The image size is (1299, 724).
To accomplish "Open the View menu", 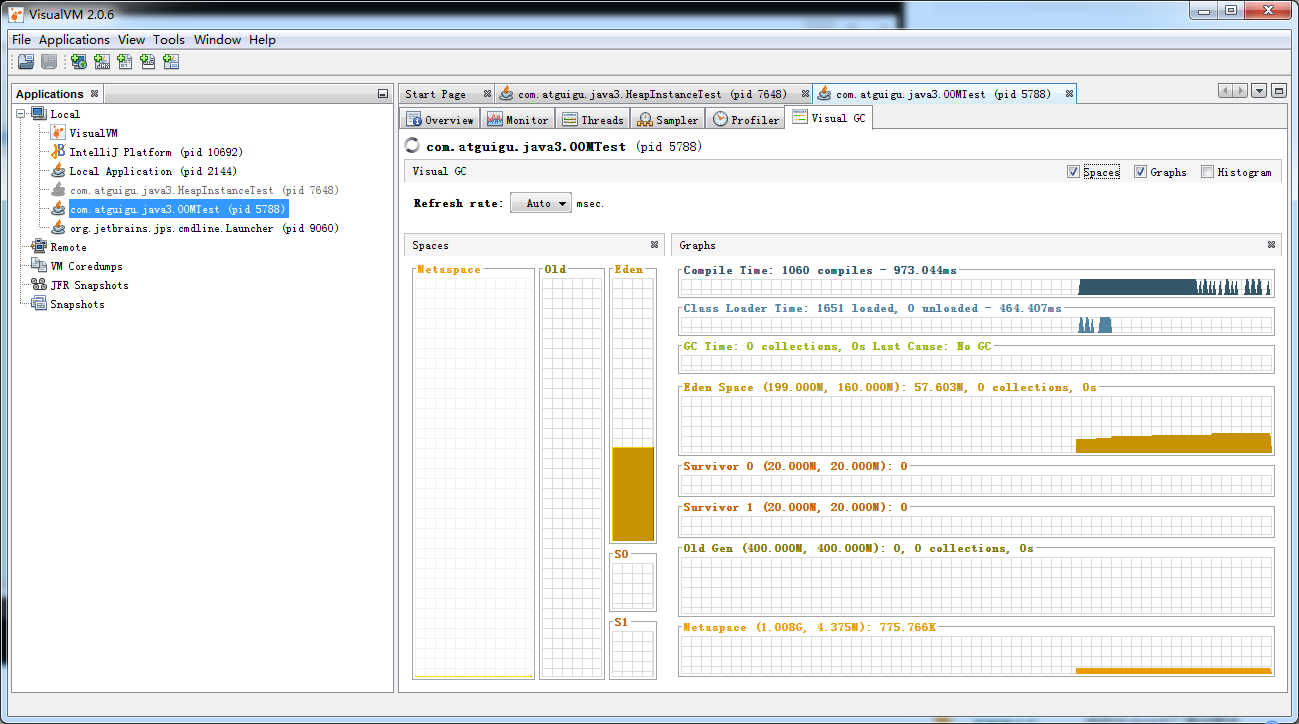I will 131,40.
